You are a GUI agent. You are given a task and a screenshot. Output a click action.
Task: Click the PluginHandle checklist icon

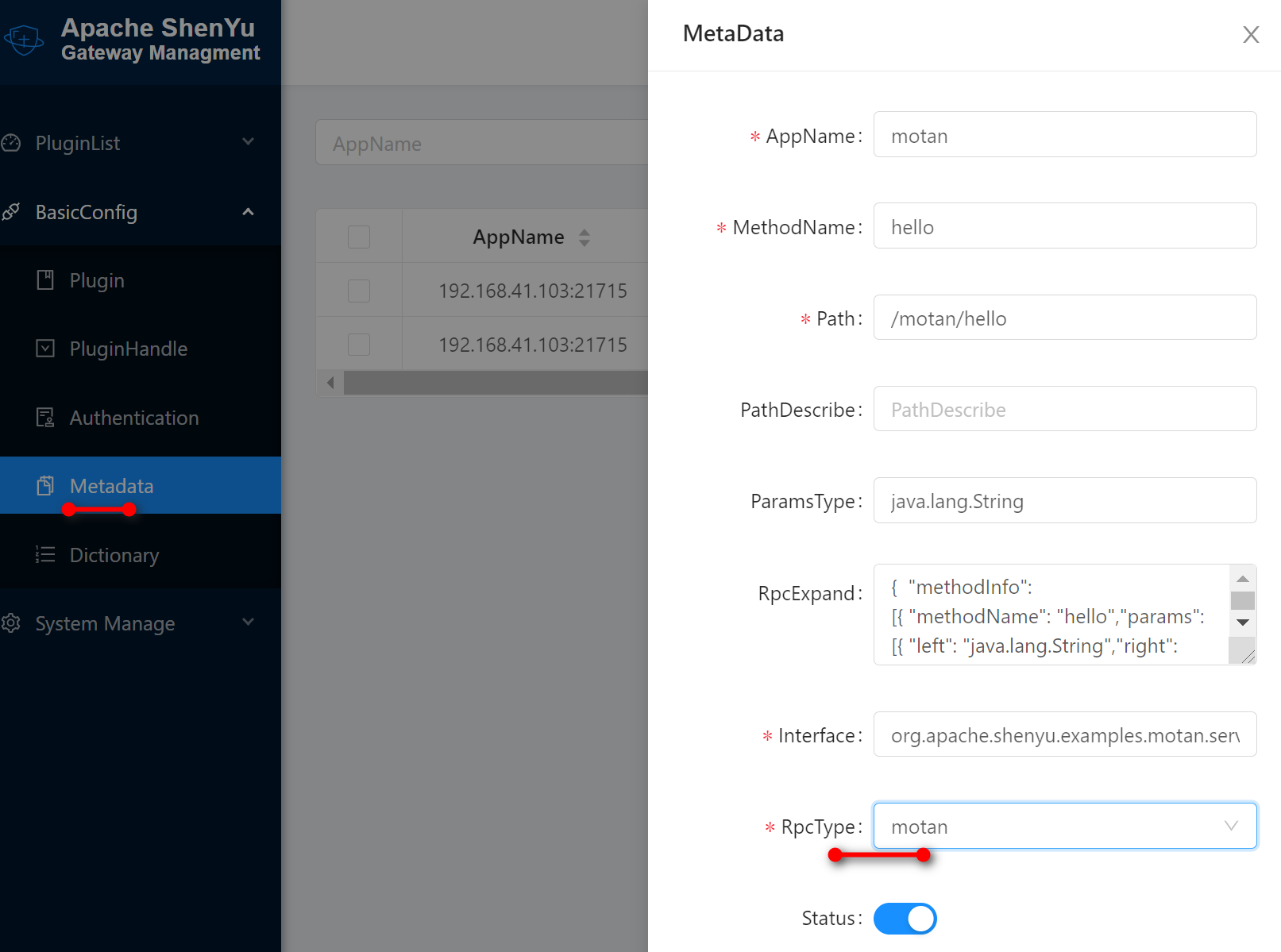coord(45,349)
